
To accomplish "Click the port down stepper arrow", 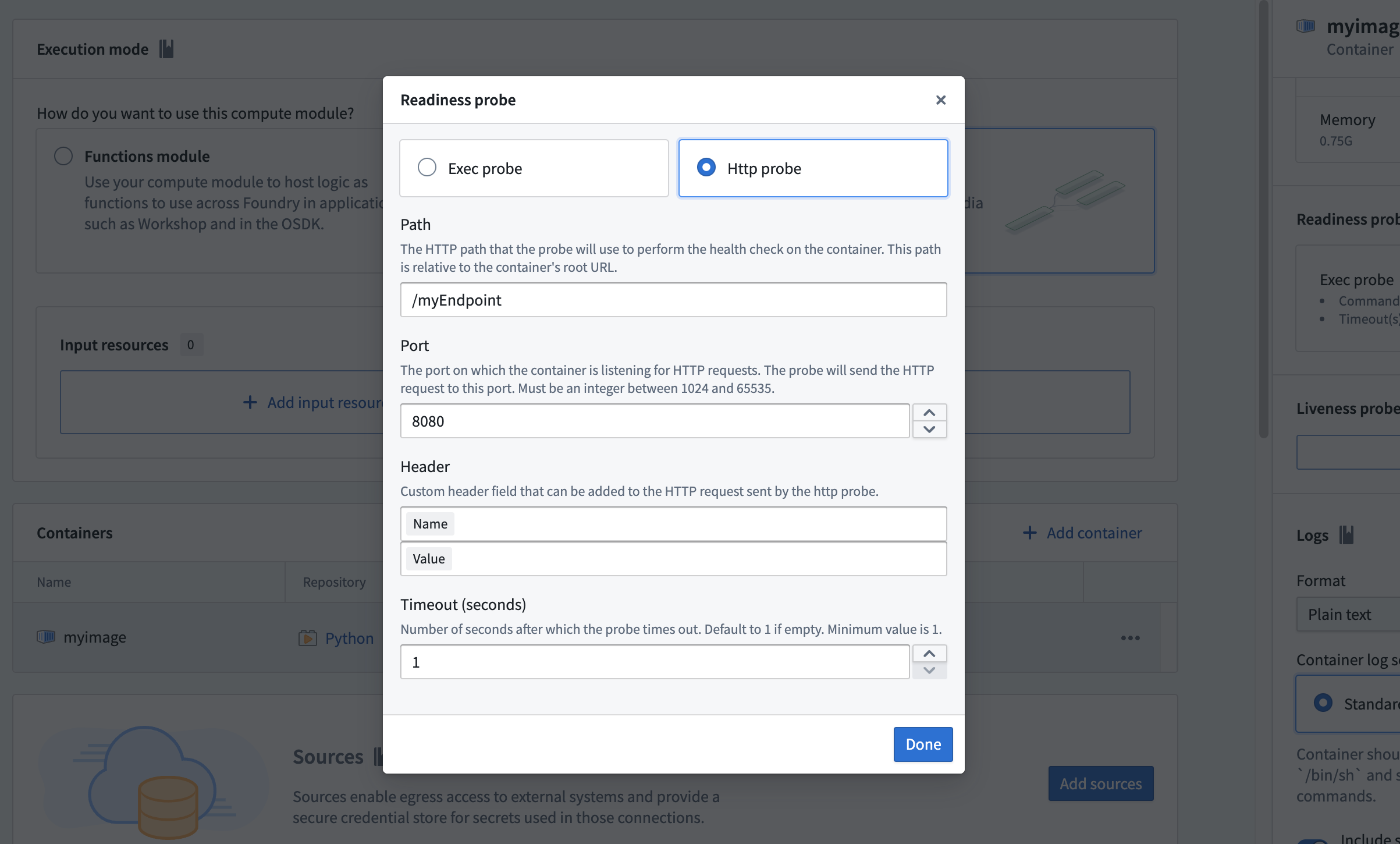I will coord(929,430).
